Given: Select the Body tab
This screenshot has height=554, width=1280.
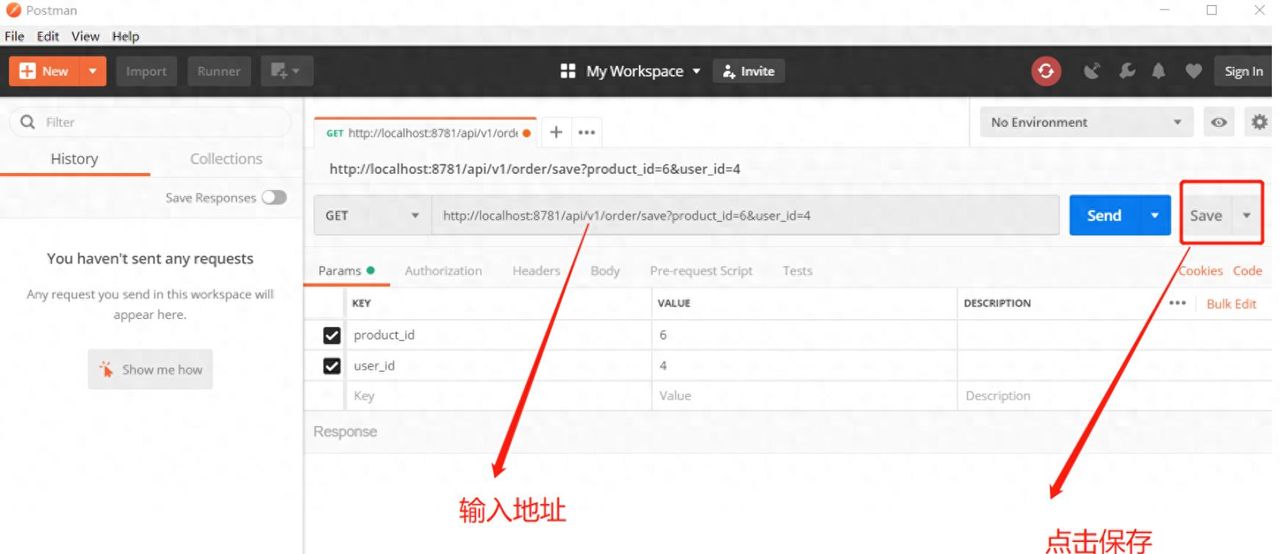Looking at the screenshot, I should pos(605,271).
